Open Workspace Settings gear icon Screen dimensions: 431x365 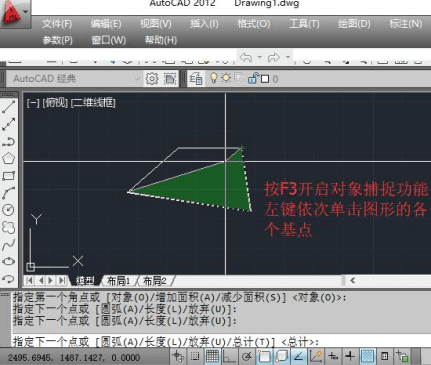coord(152,79)
